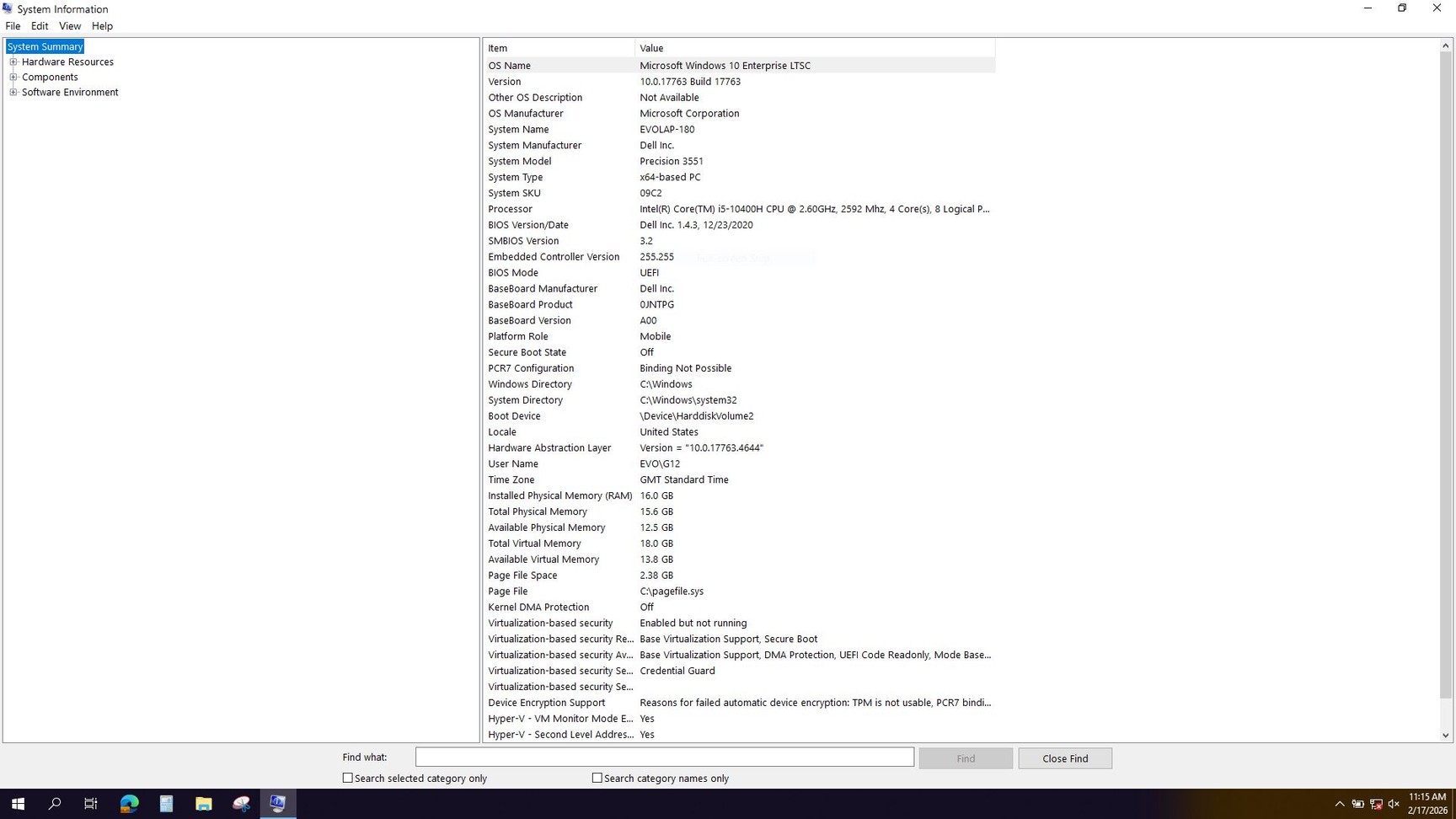Click the Windows Search icon

[x=54, y=804]
